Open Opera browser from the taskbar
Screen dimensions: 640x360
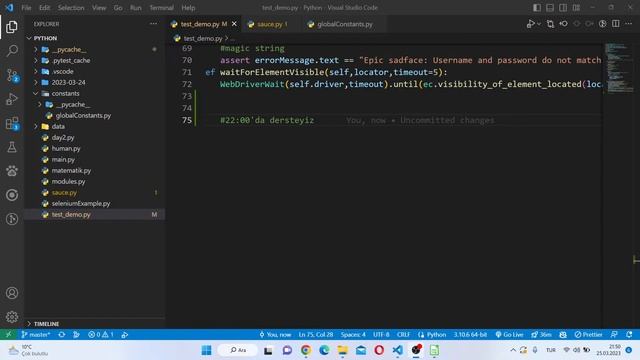tap(379, 350)
